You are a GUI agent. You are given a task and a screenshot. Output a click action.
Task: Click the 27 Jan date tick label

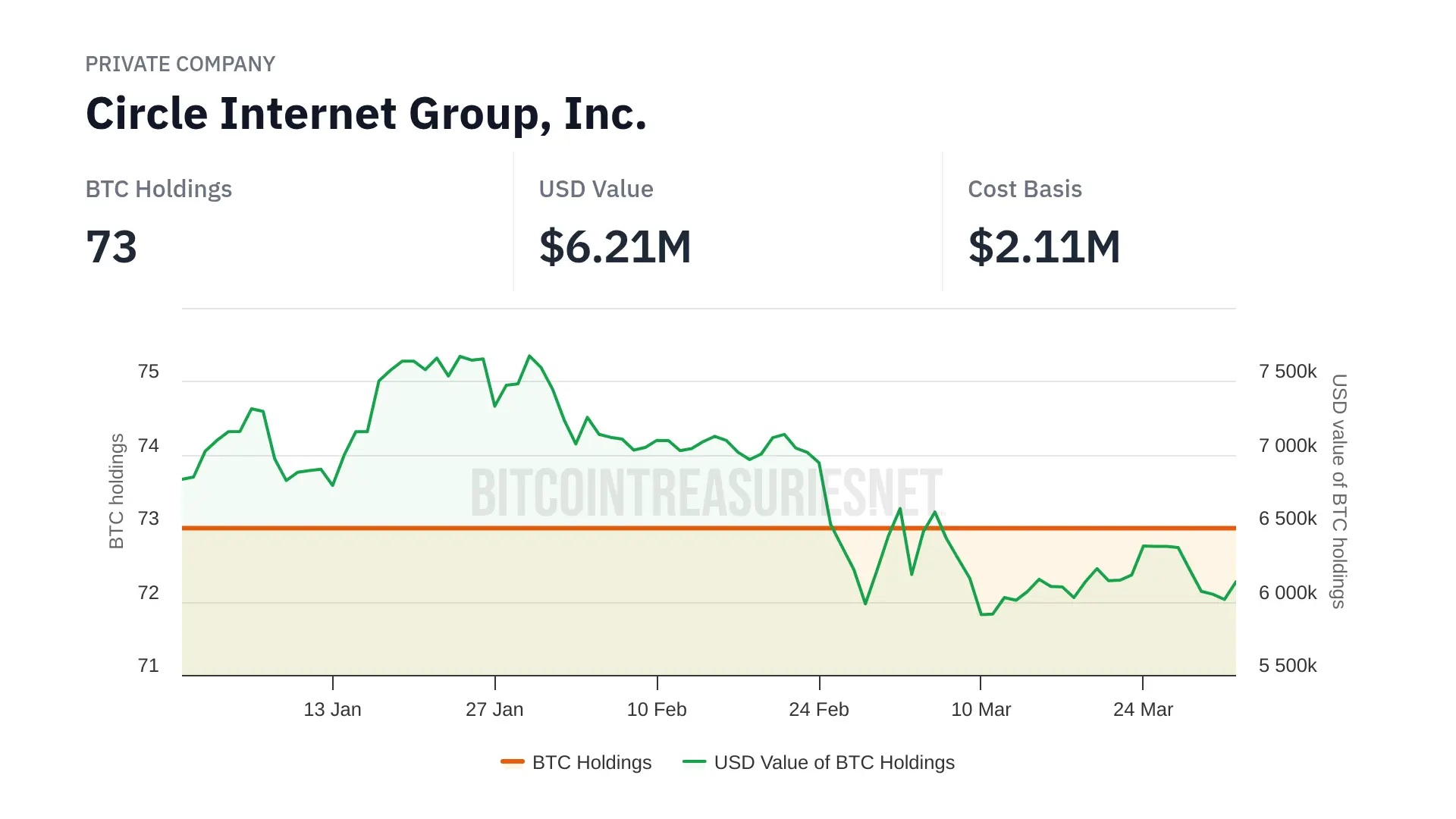(494, 710)
